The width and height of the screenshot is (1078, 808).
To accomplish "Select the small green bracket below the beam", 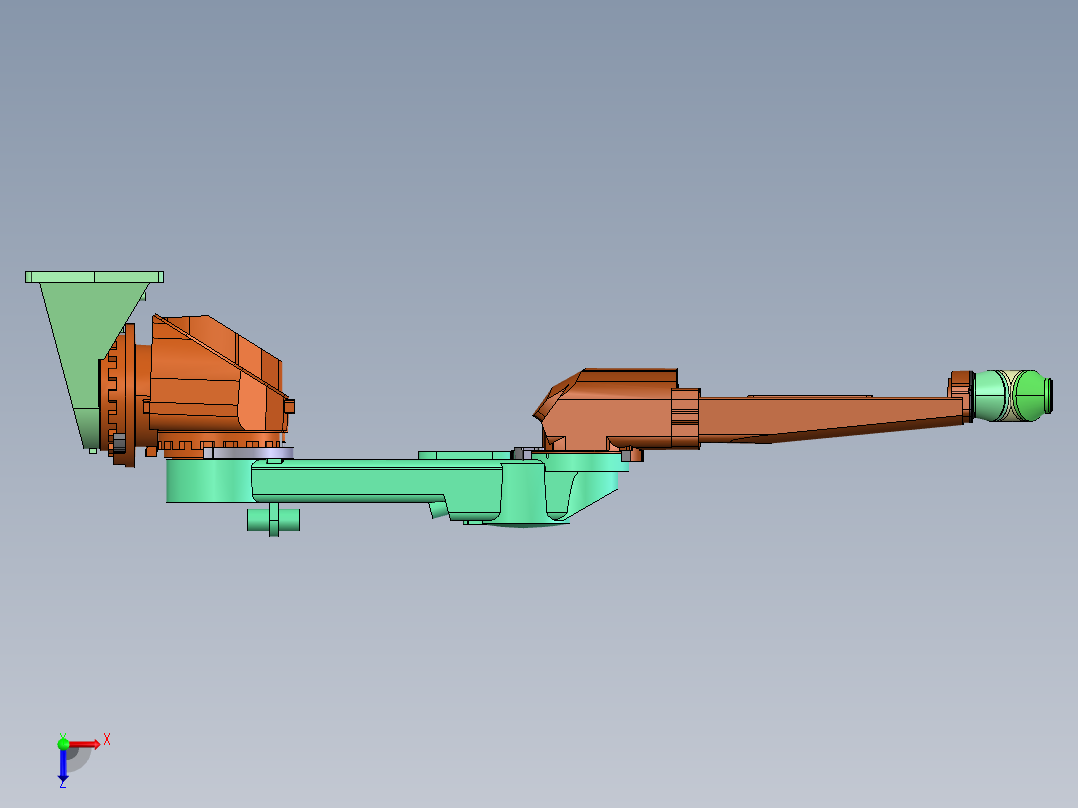I will 272,518.
